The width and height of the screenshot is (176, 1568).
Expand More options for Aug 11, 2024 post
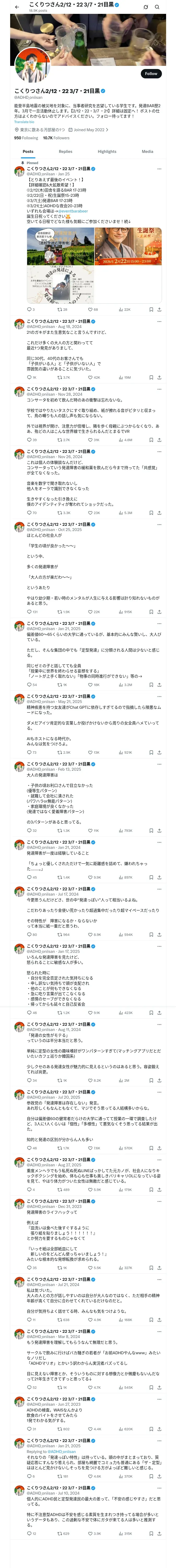point(159,1024)
